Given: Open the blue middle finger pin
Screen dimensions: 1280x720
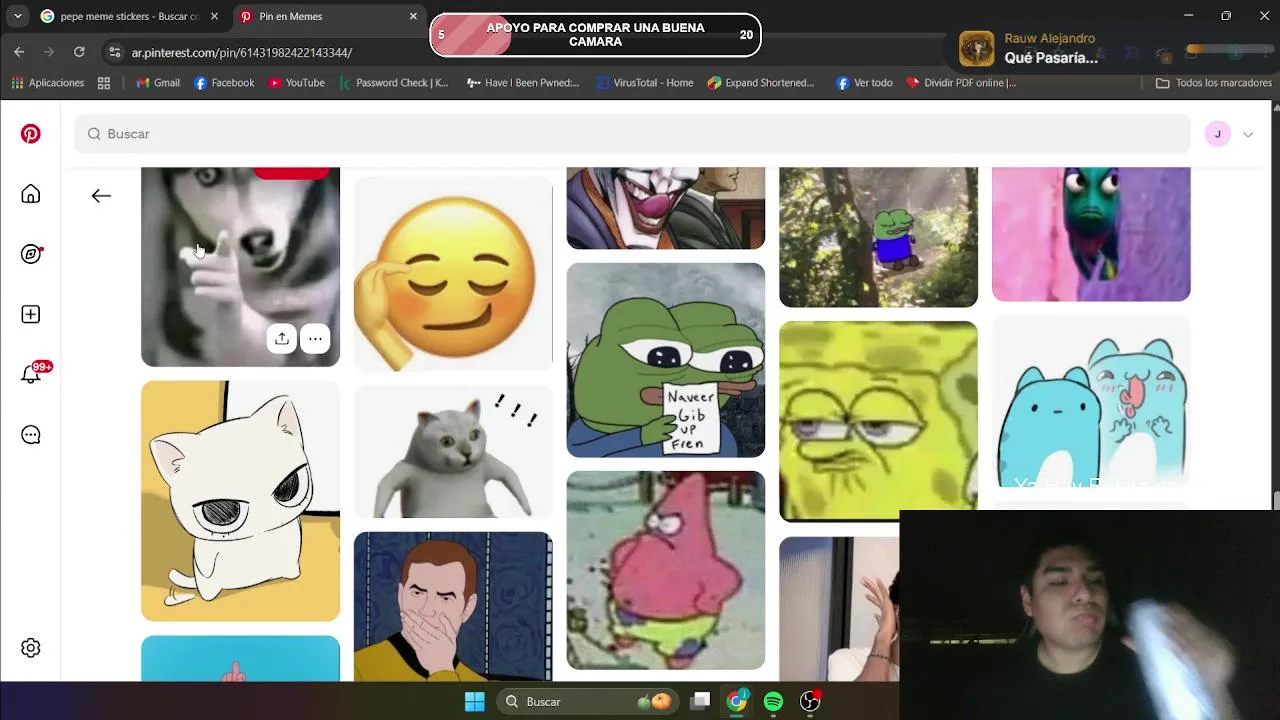Looking at the screenshot, I should pos(240,658).
